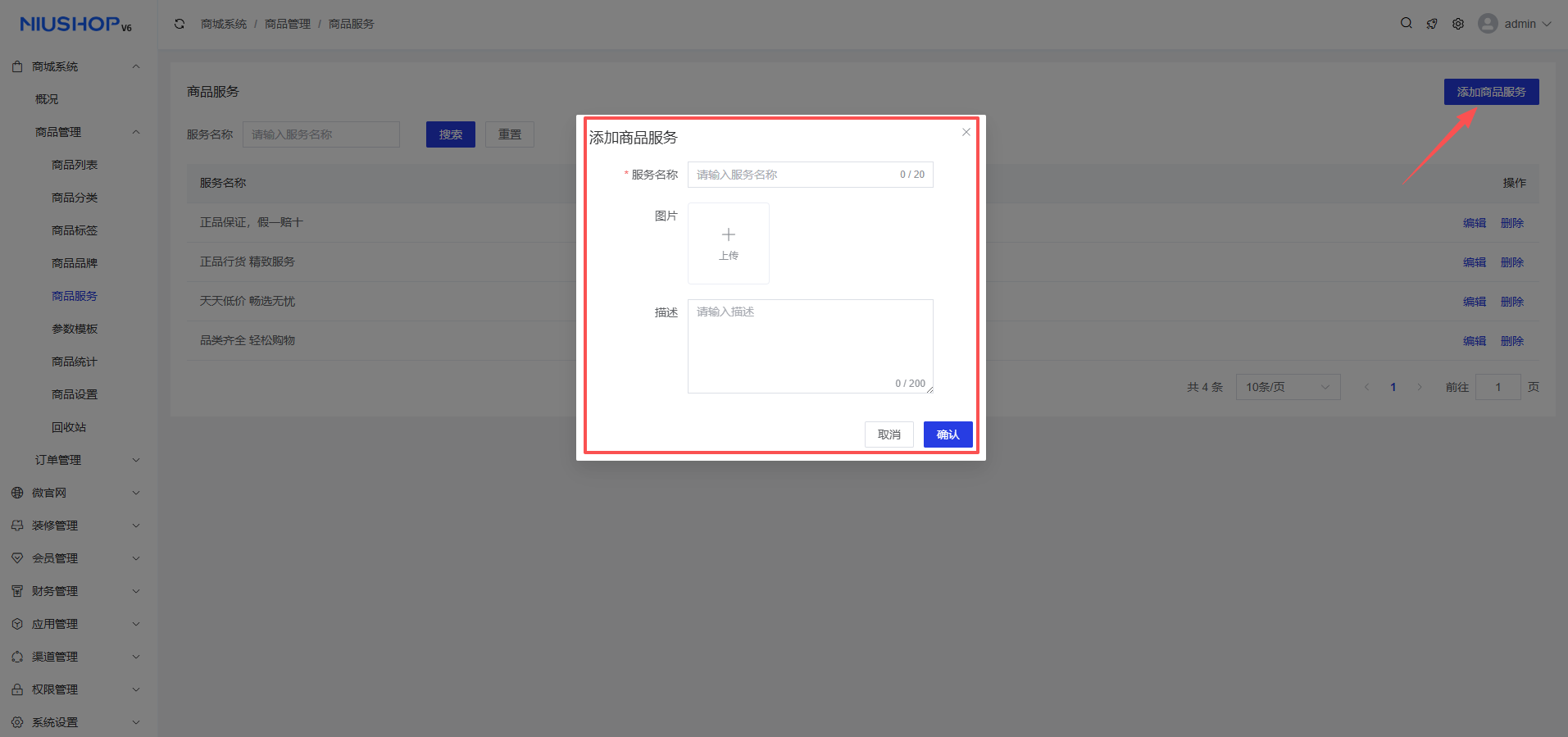This screenshot has width=1568, height=737.
Task: Expand the 装修管理 menu chevron
Action: (136, 525)
